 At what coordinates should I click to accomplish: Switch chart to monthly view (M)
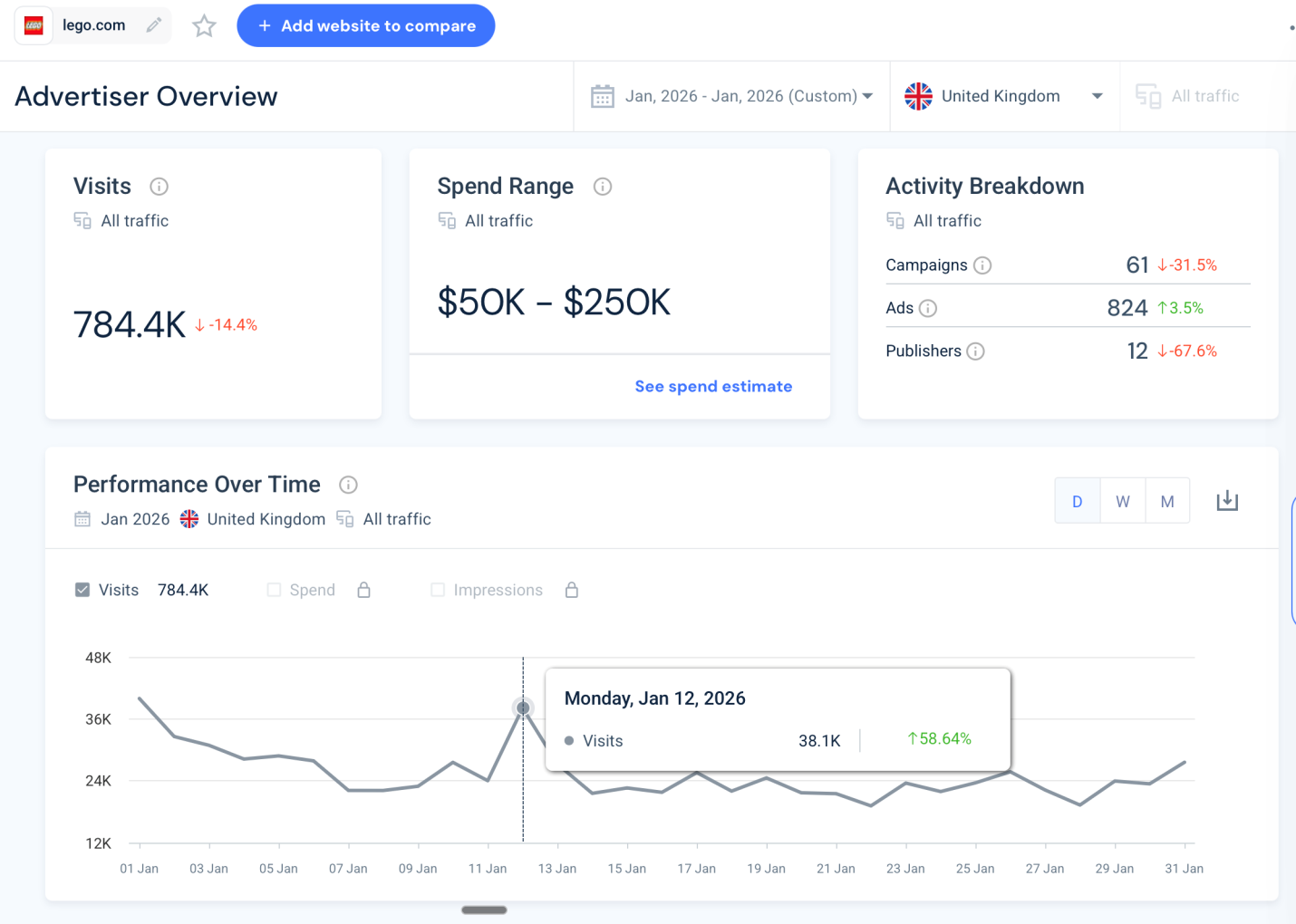(x=1167, y=501)
